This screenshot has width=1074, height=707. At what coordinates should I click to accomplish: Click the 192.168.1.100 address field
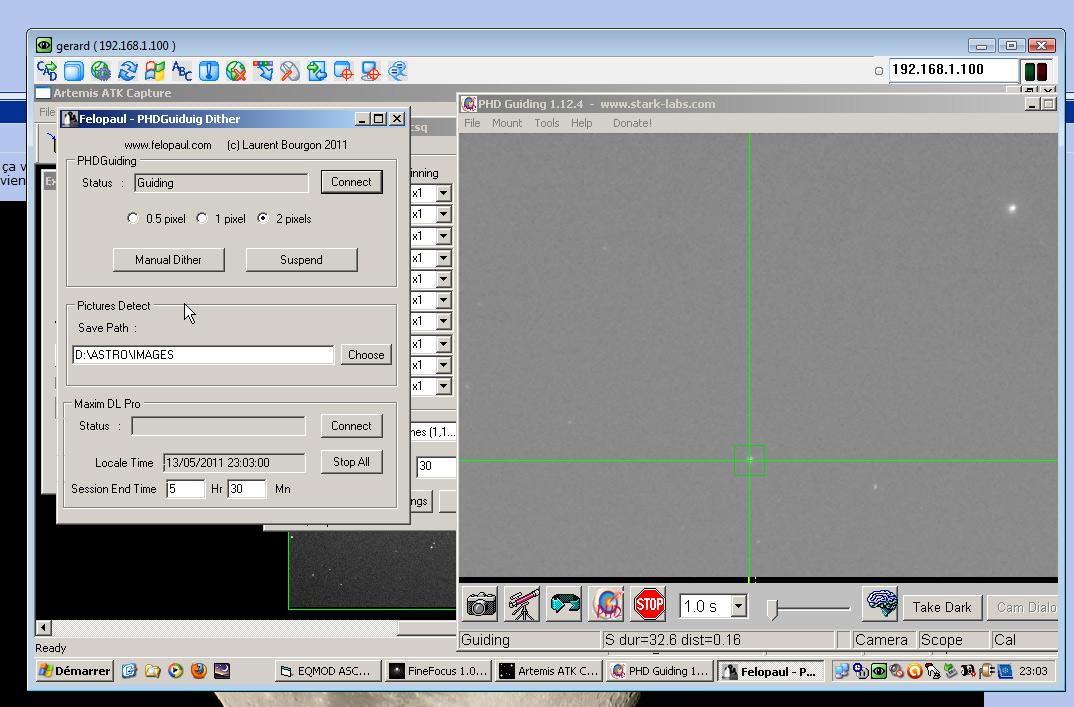coord(953,70)
